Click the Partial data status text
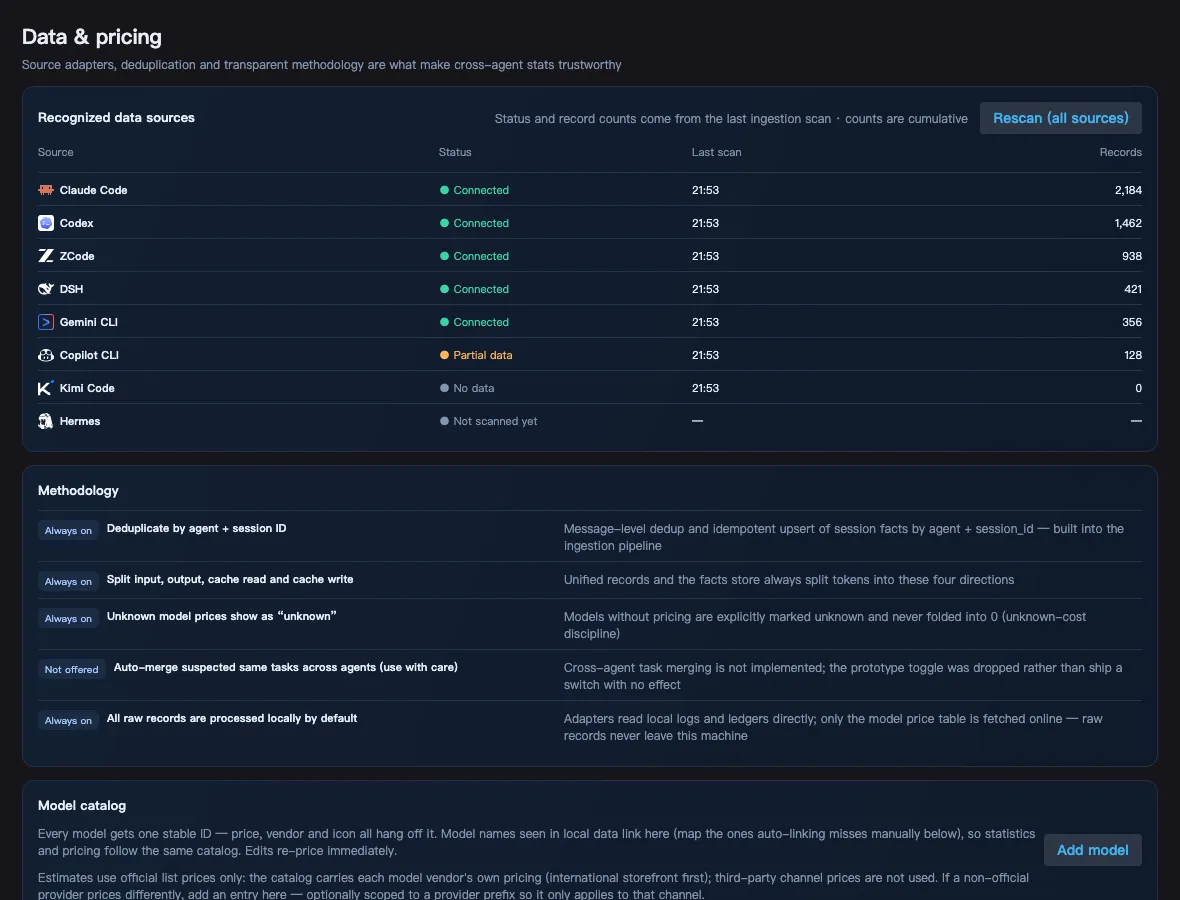Viewport: 1180px width, 900px height. coord(482,355)
